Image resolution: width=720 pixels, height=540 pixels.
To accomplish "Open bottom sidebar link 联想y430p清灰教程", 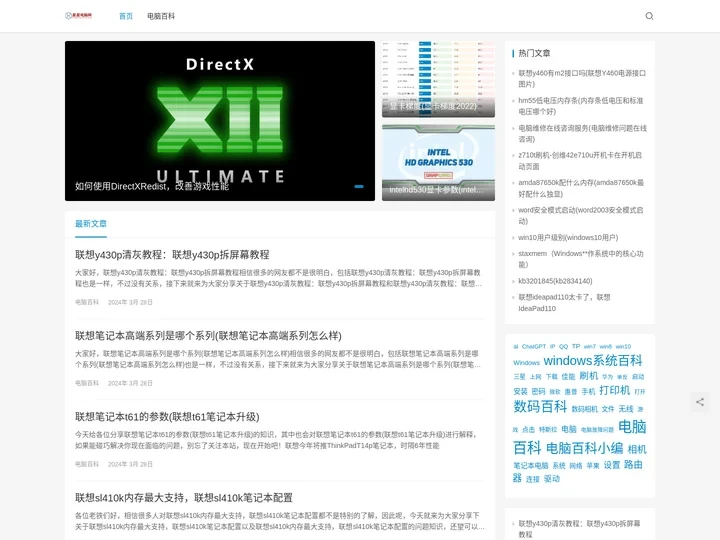I will (x=579, y=529).
